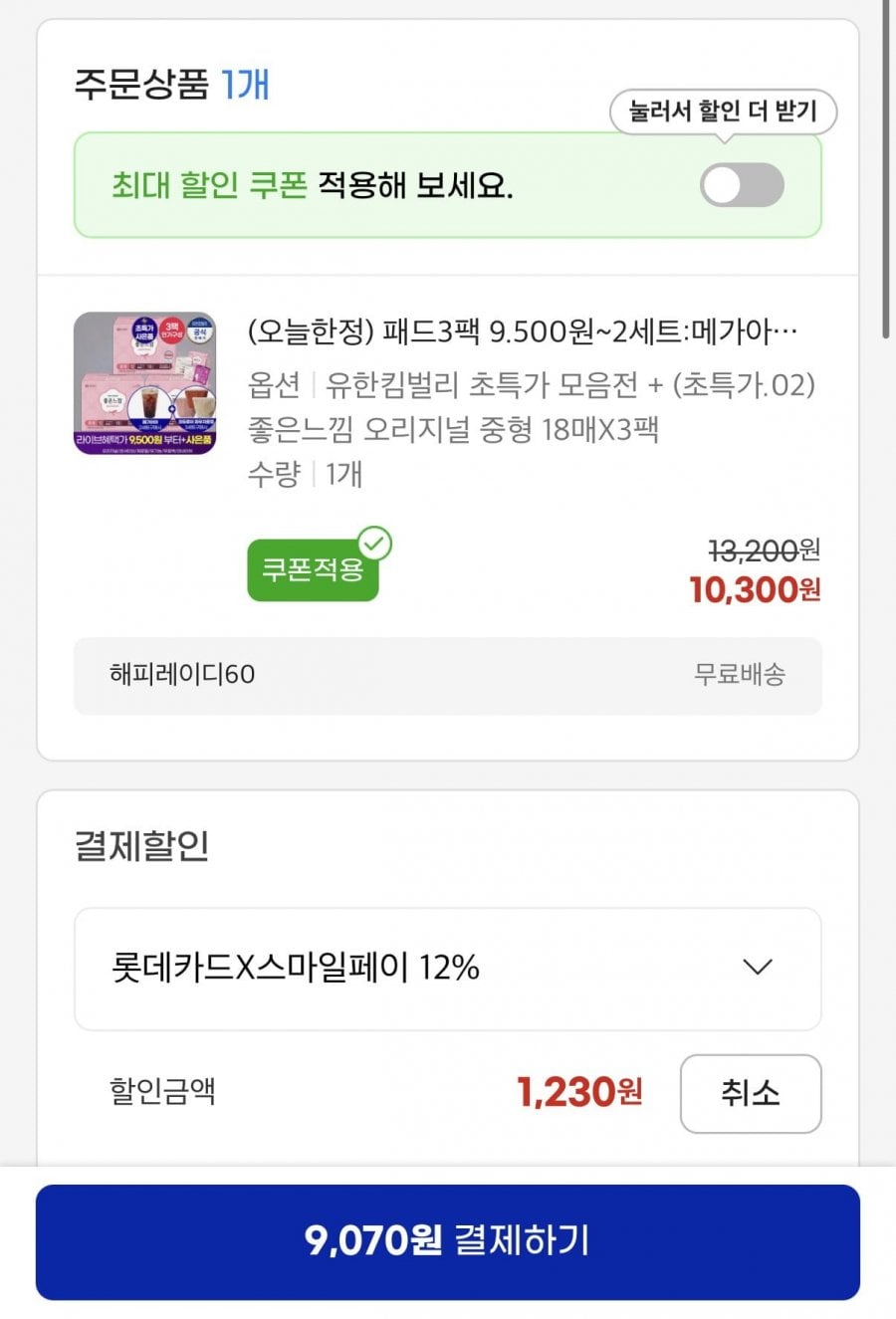The height and width of the screenshot is (1319, 896).
Task: Tap the 해피레이디60 seller name
Action: pyautogui.click(x=182, y=675)
